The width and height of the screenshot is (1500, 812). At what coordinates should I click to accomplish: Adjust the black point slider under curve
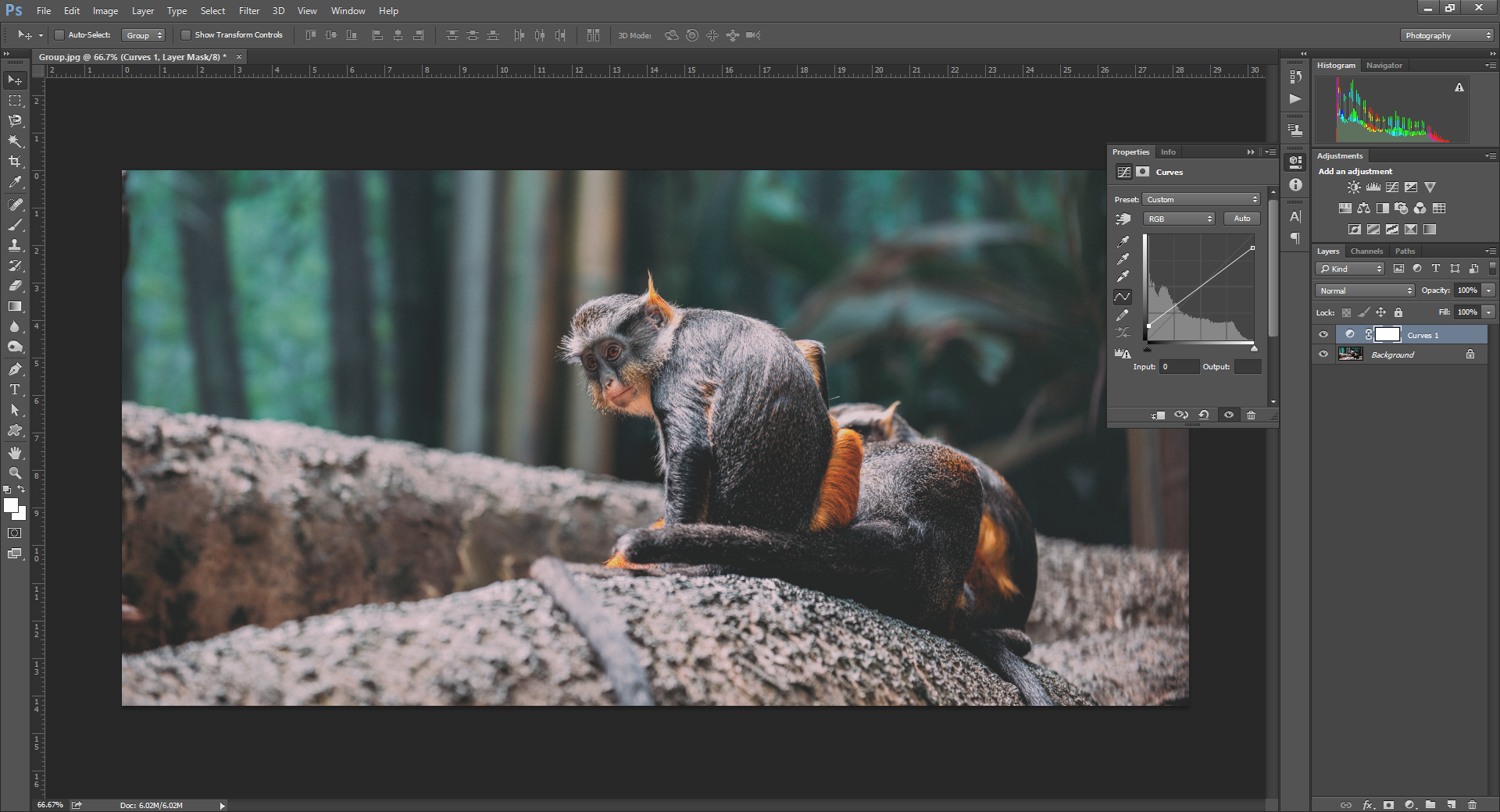click(1147, 349)
